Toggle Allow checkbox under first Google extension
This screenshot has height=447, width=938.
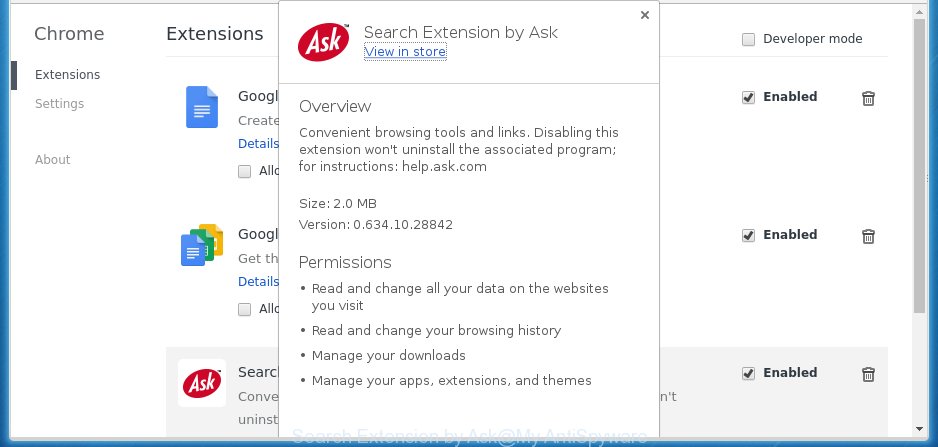pyautogui.click(x=244, y=172)
